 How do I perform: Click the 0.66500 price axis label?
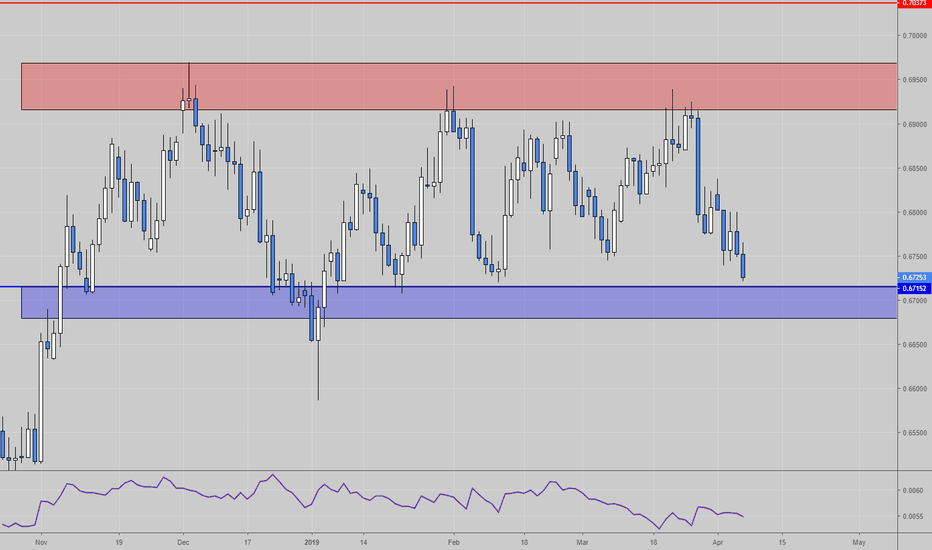click(914, 345)
